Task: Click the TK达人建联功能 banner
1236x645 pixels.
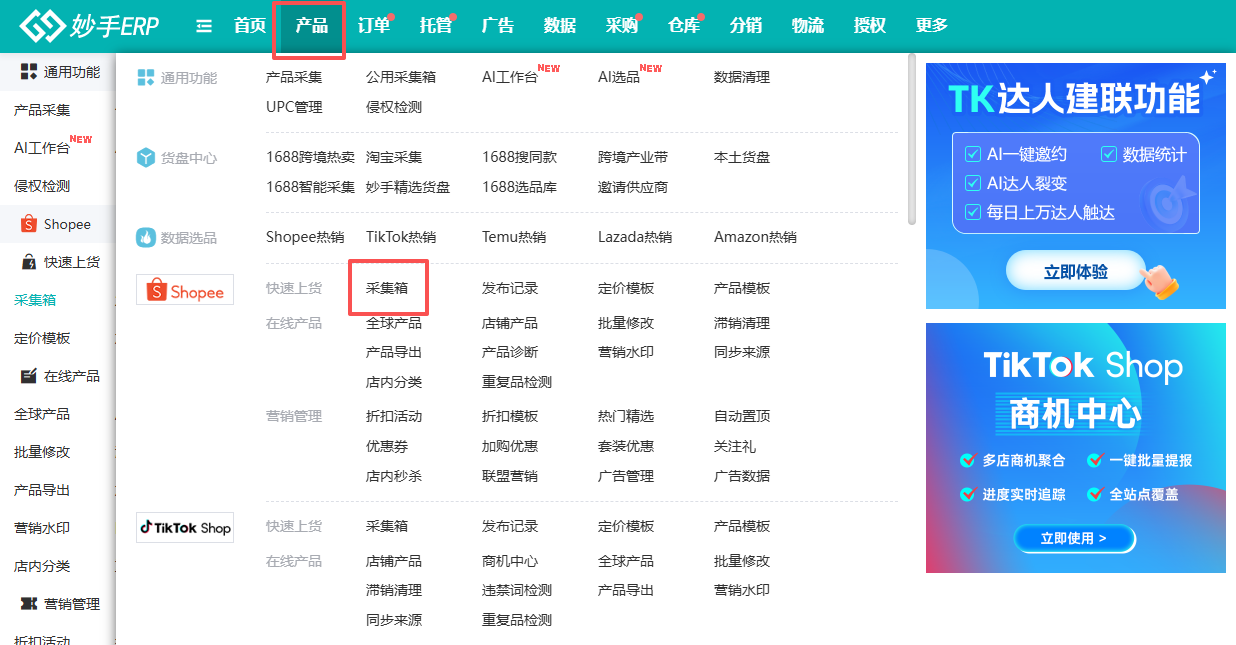Action: 1076,186
